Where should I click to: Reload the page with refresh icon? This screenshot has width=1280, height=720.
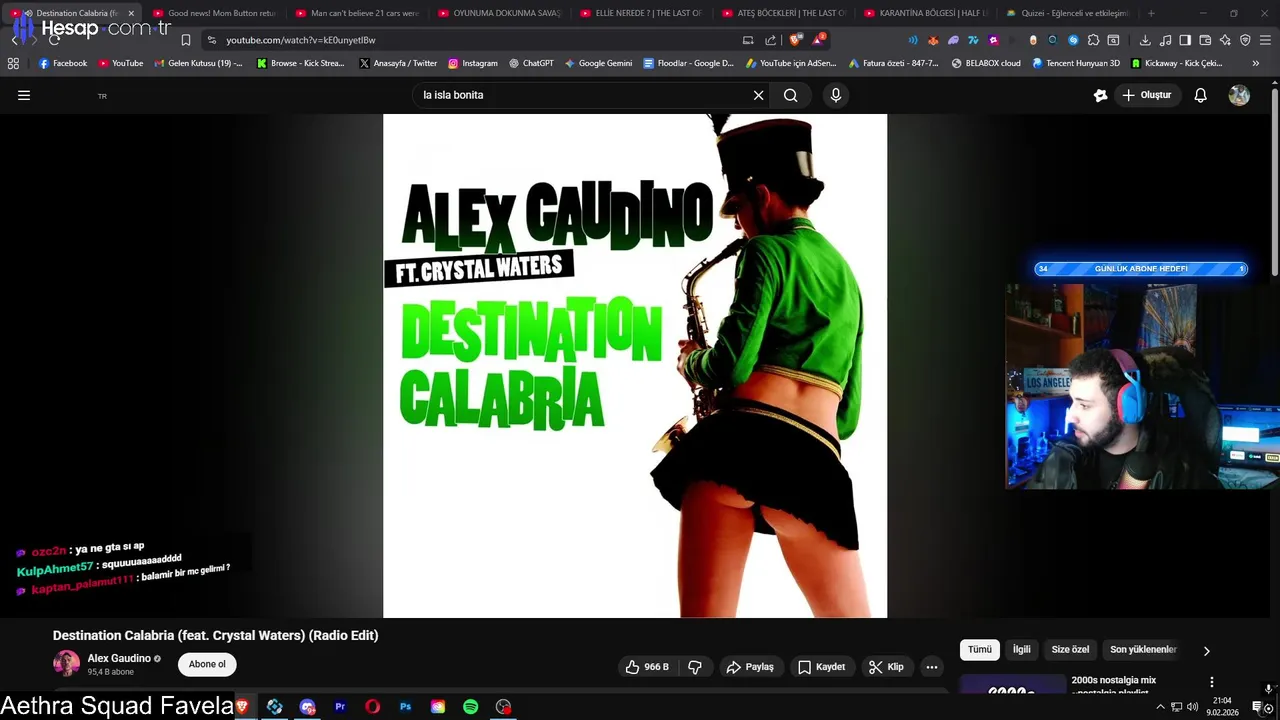coord(54,40)
